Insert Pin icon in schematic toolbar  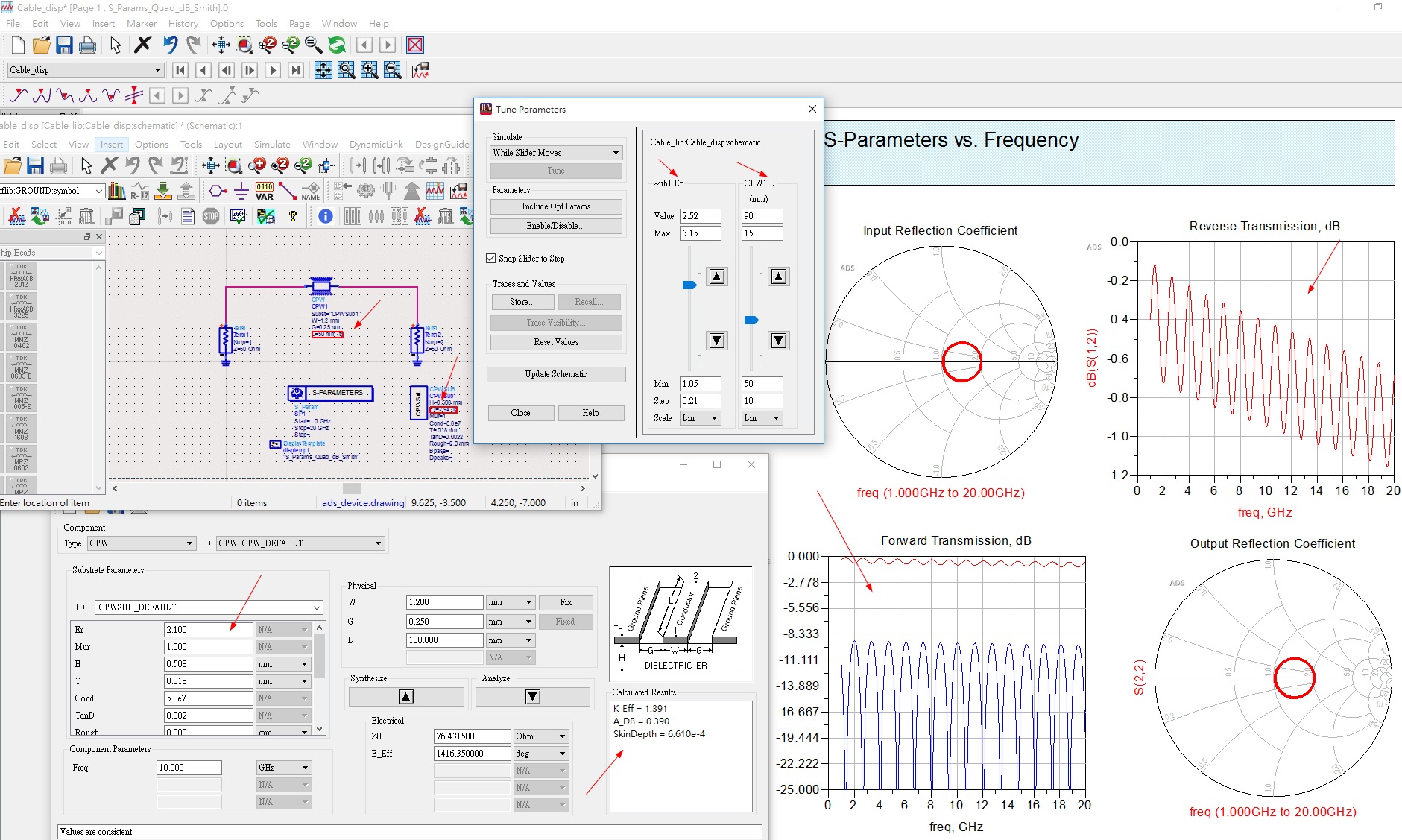[x=217, y=191]
